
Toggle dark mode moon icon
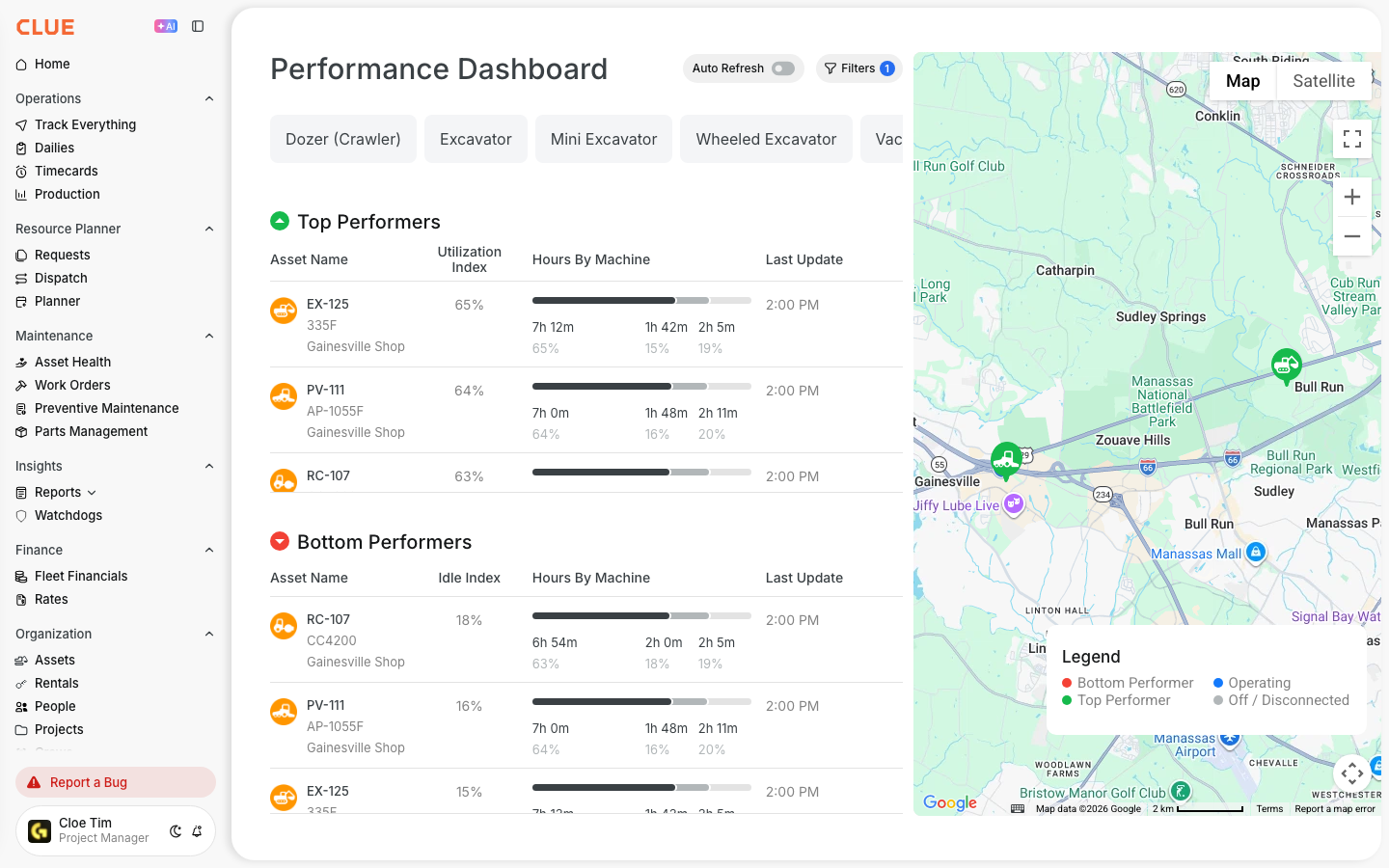(x=176, y=831)
